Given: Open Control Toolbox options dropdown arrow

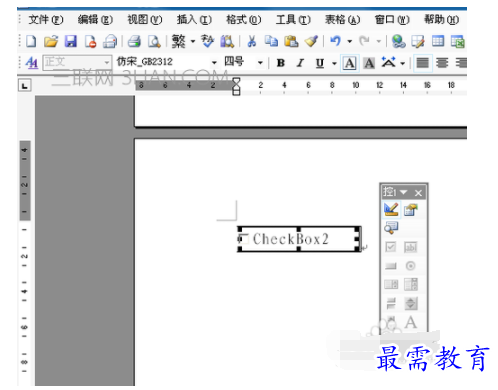Looking at the screenshot, I should click(403, 192).
